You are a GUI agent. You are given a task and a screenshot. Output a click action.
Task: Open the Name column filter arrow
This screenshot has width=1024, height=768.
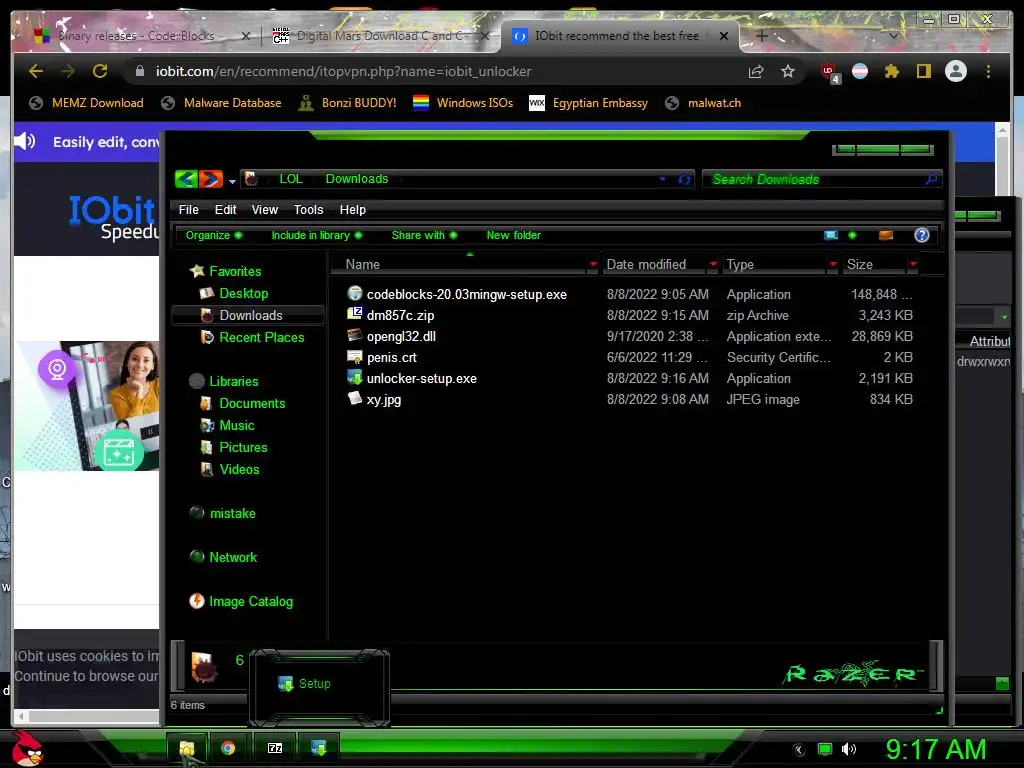pyautogui.click(x=593, y=264)
